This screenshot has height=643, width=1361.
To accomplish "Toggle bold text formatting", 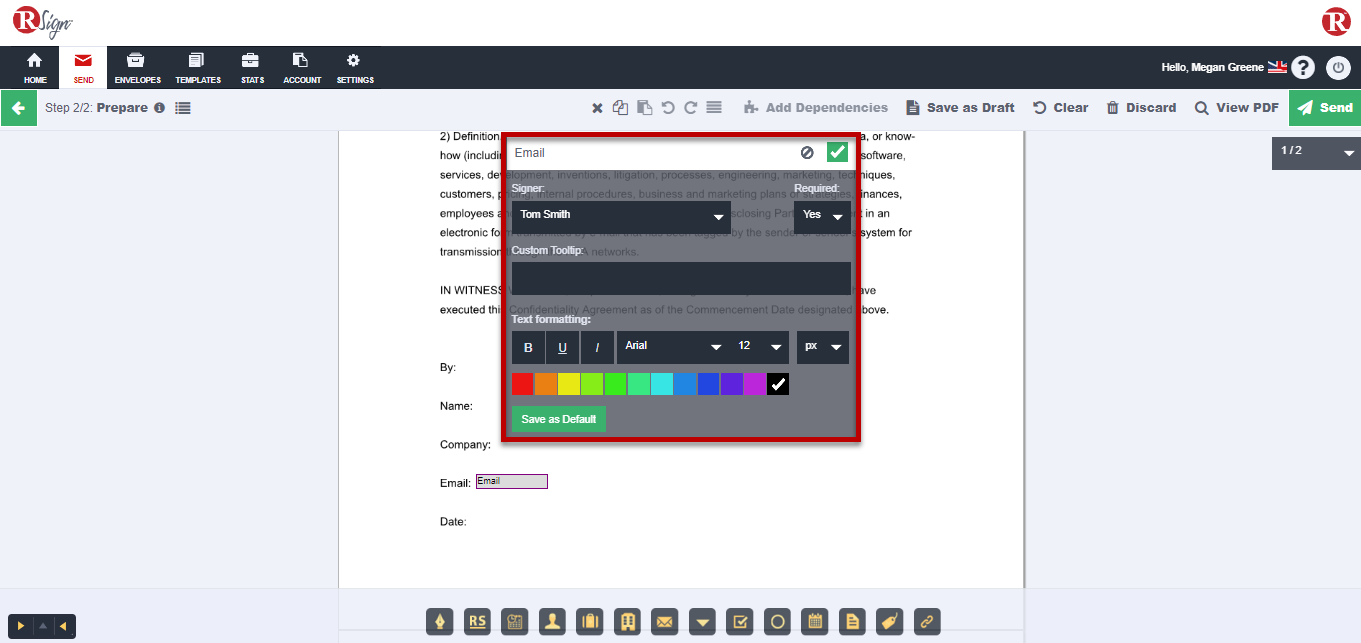I will click(x=528, y=348).
